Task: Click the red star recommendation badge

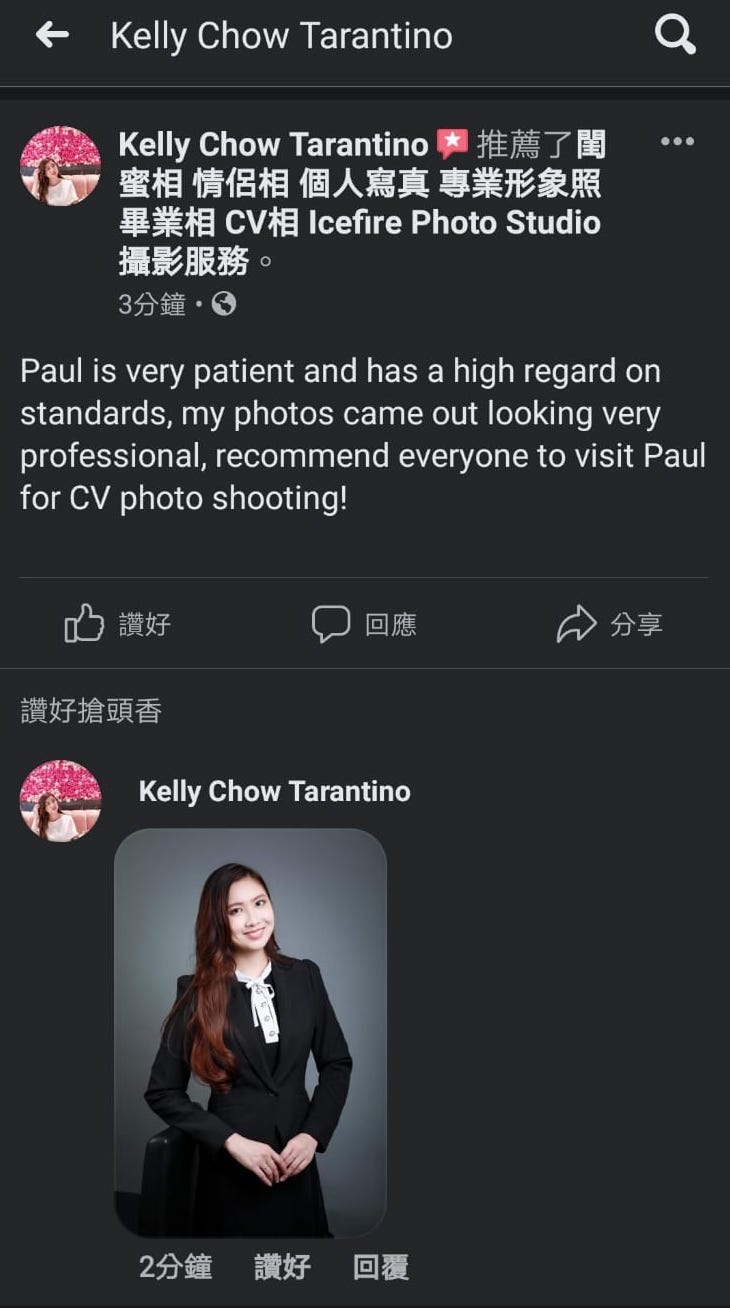Action: [x=452, y=145]
